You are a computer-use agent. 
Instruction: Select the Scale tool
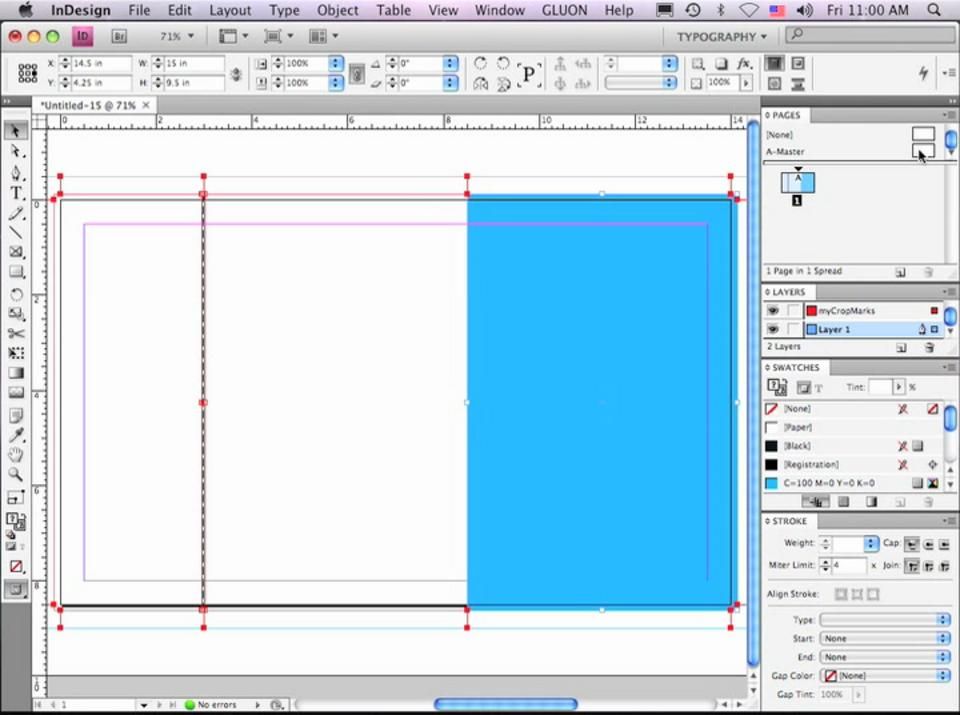[16, 314]
